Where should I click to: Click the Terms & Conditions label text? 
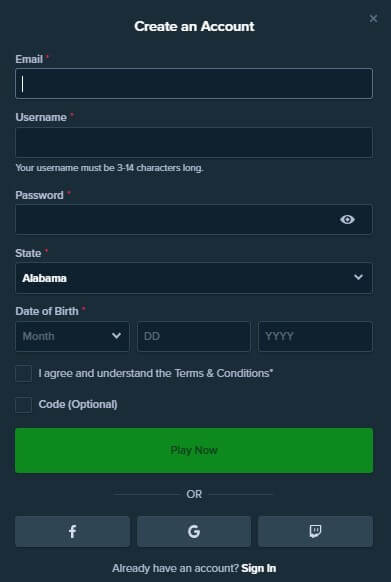156,373
